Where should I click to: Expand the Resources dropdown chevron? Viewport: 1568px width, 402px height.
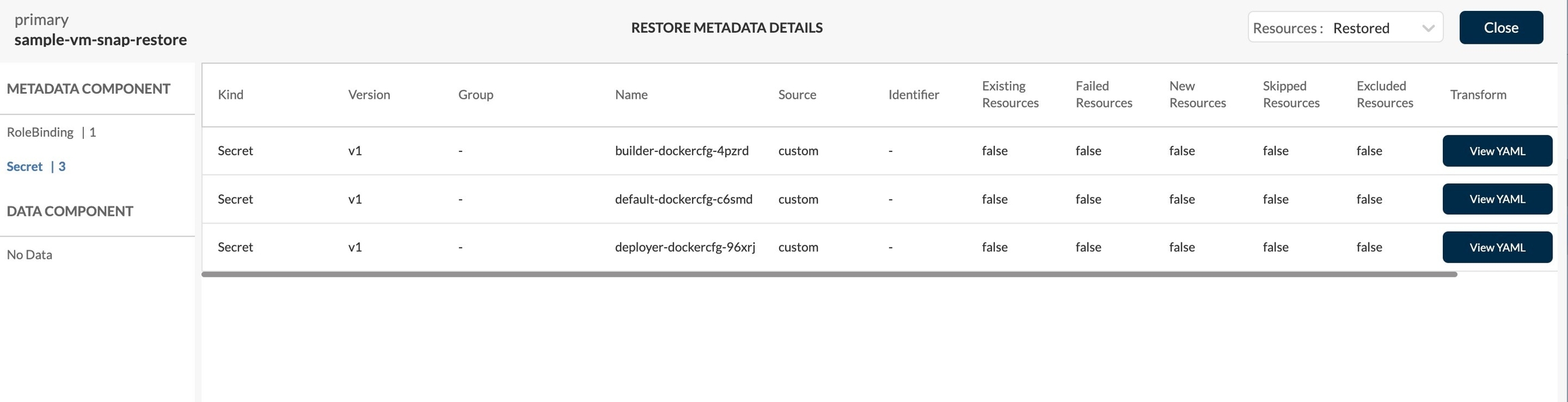(x=1428, y=28)
